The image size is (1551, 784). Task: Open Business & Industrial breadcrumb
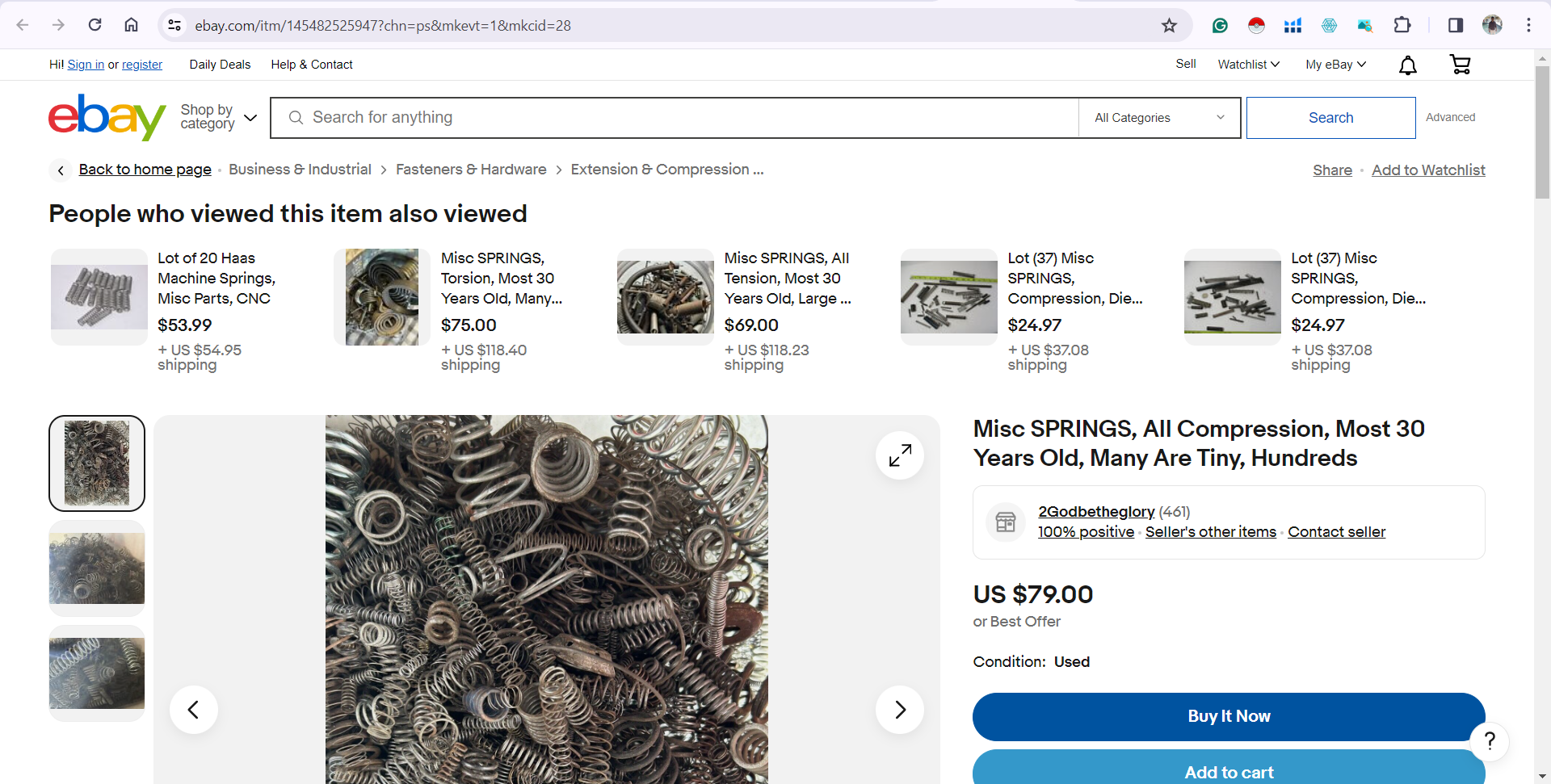click(300, 170)
